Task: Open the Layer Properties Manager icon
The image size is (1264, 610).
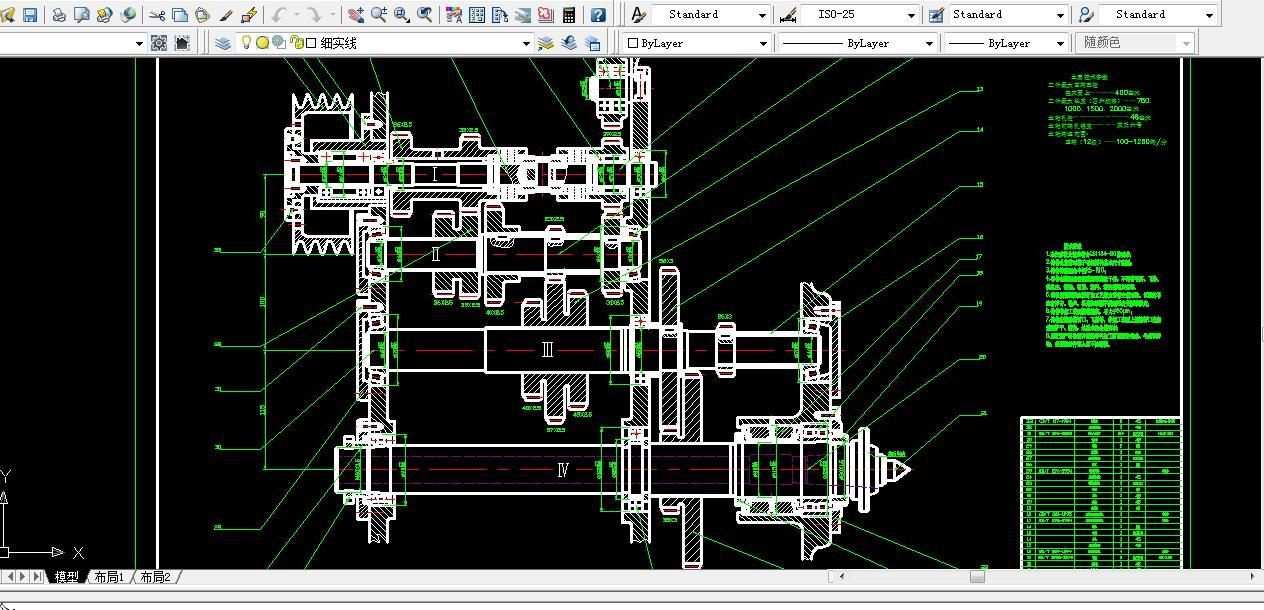Action: click(x=223, y=43)
